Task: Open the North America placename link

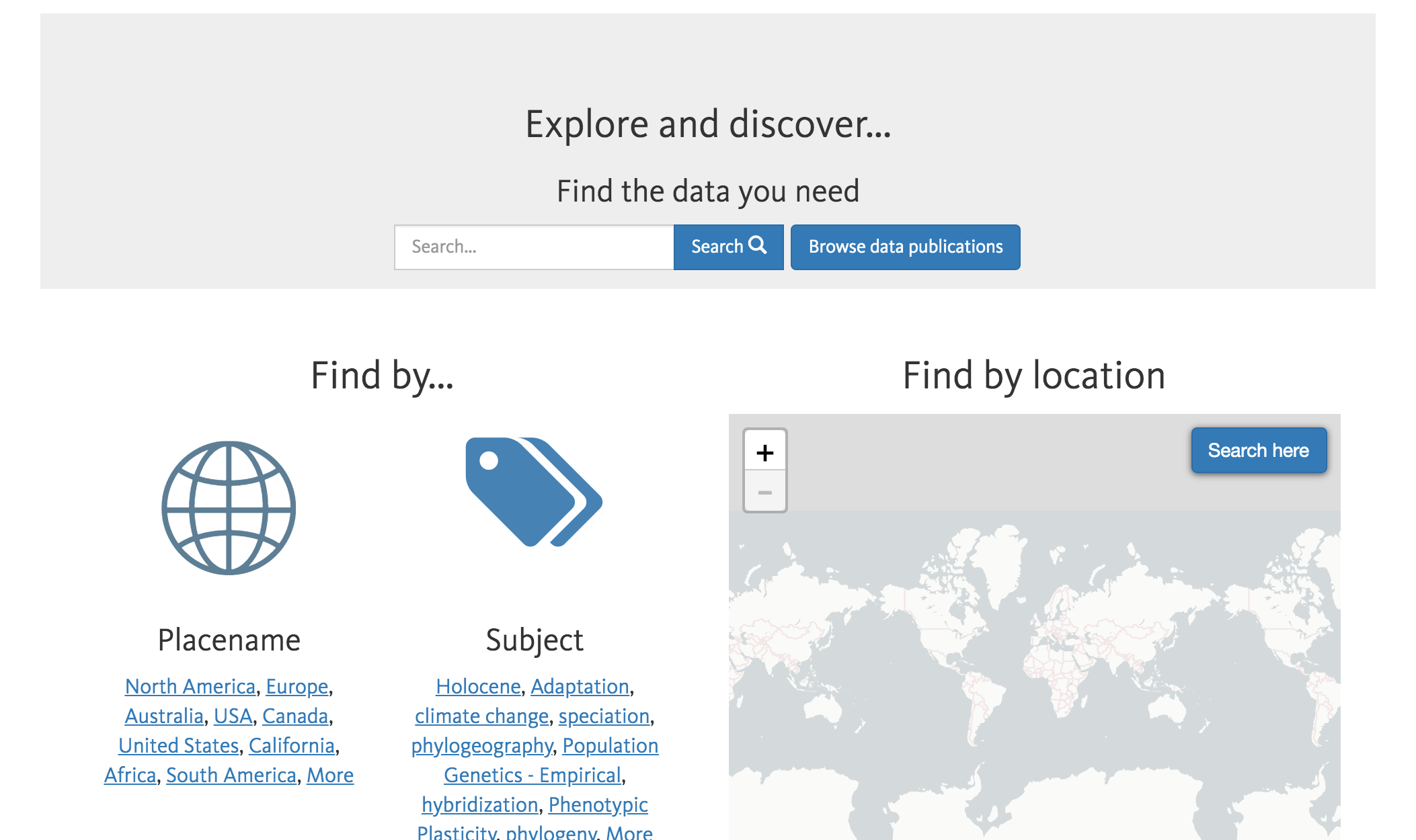Action: pyautogui.click(x=190, y=686)
